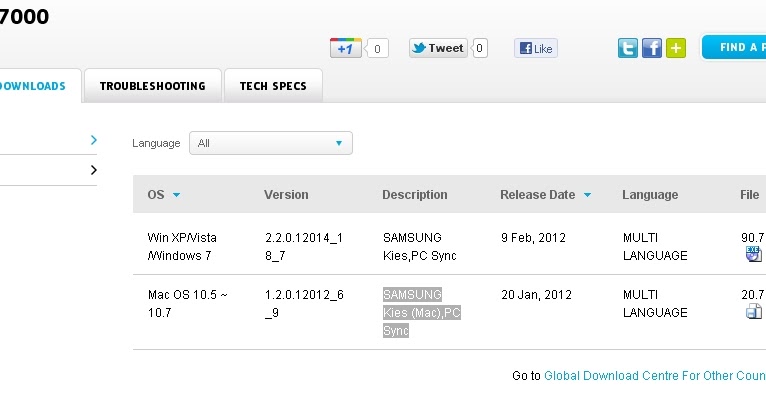Click the Facebook Like button
The image size is (766, 402).
tap(536, 48)
